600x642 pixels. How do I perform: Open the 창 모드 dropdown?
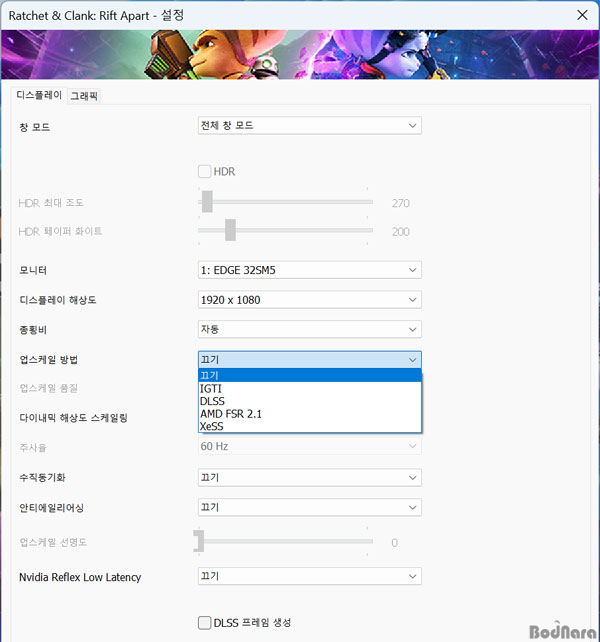coord(310,126)
